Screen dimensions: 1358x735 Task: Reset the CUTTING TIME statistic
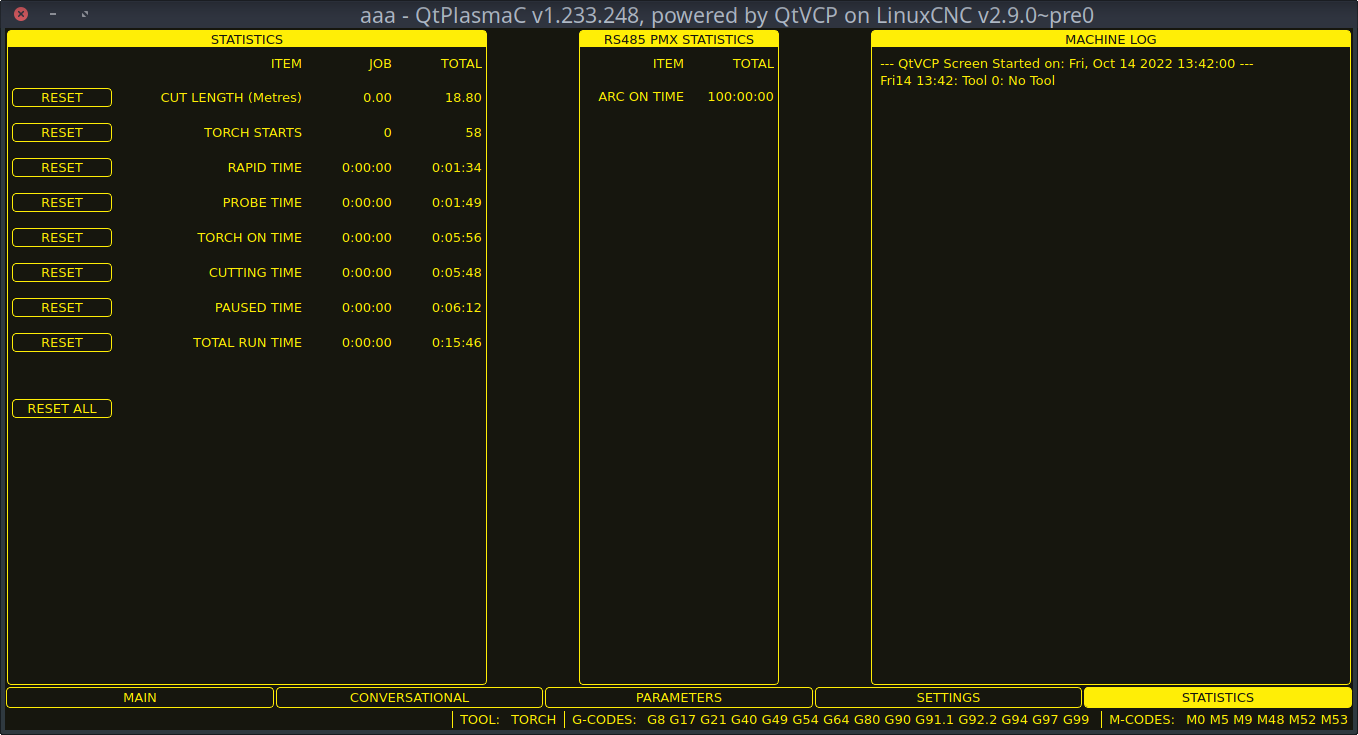(61, 272)
